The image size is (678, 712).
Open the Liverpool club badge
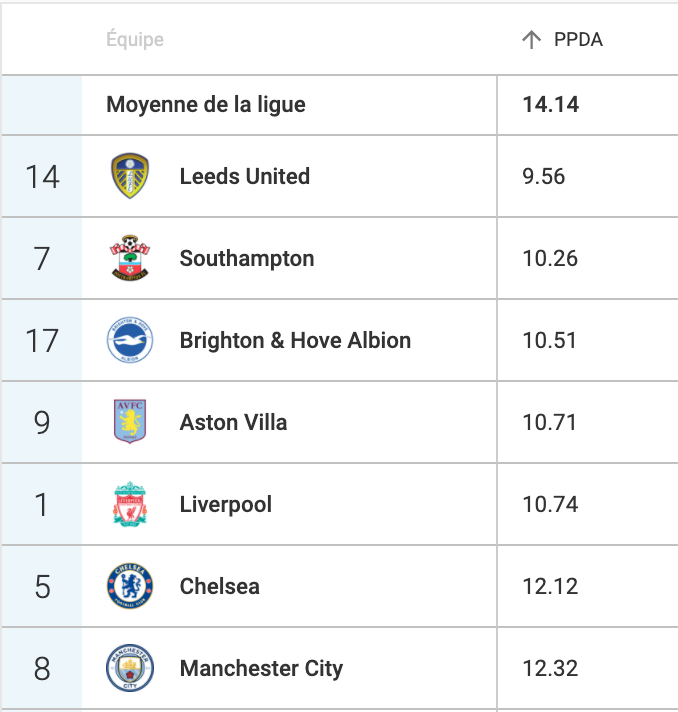pyautogui.click(x=130, y=504)
